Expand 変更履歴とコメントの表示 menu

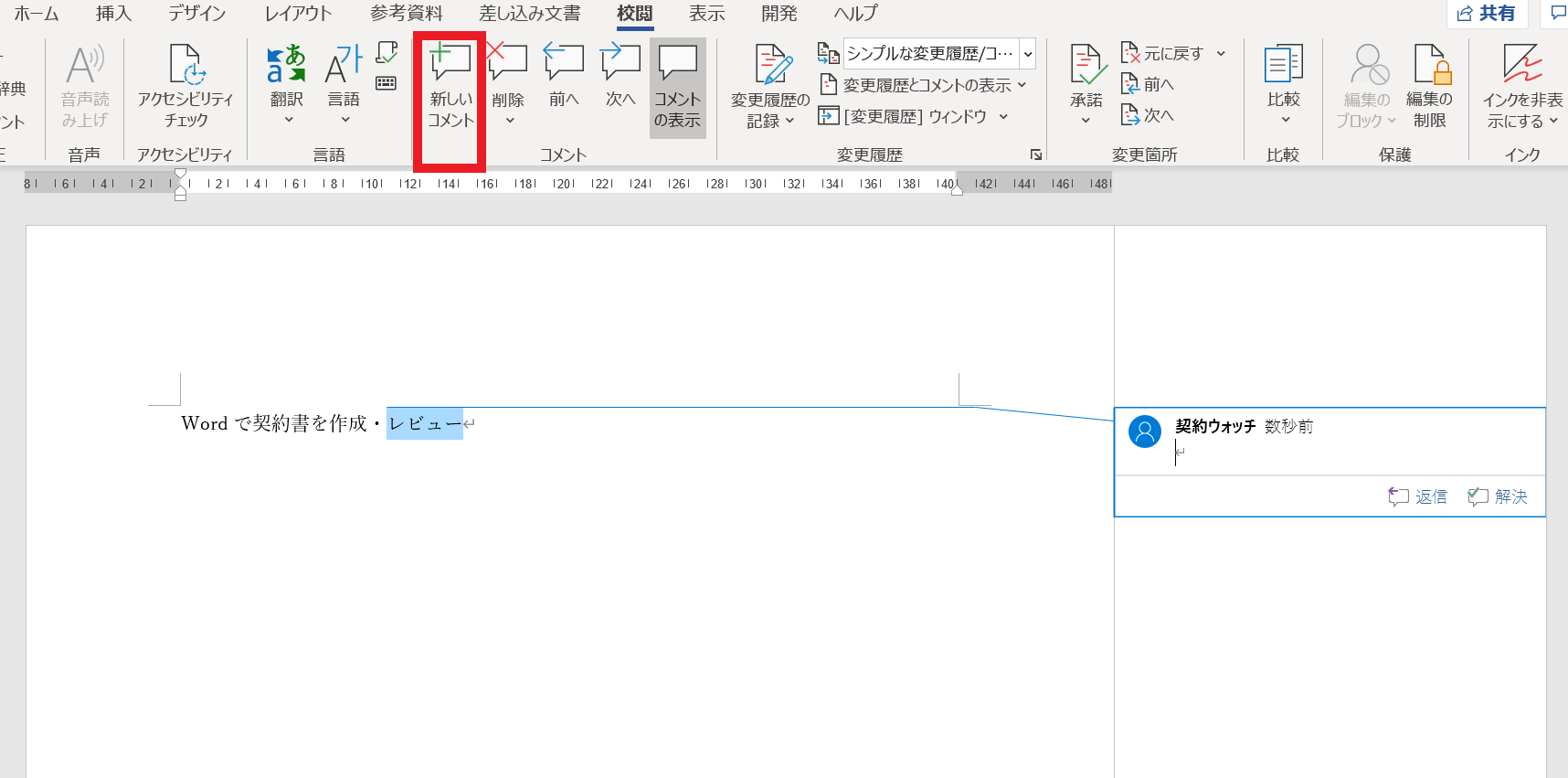click(923, 85)
